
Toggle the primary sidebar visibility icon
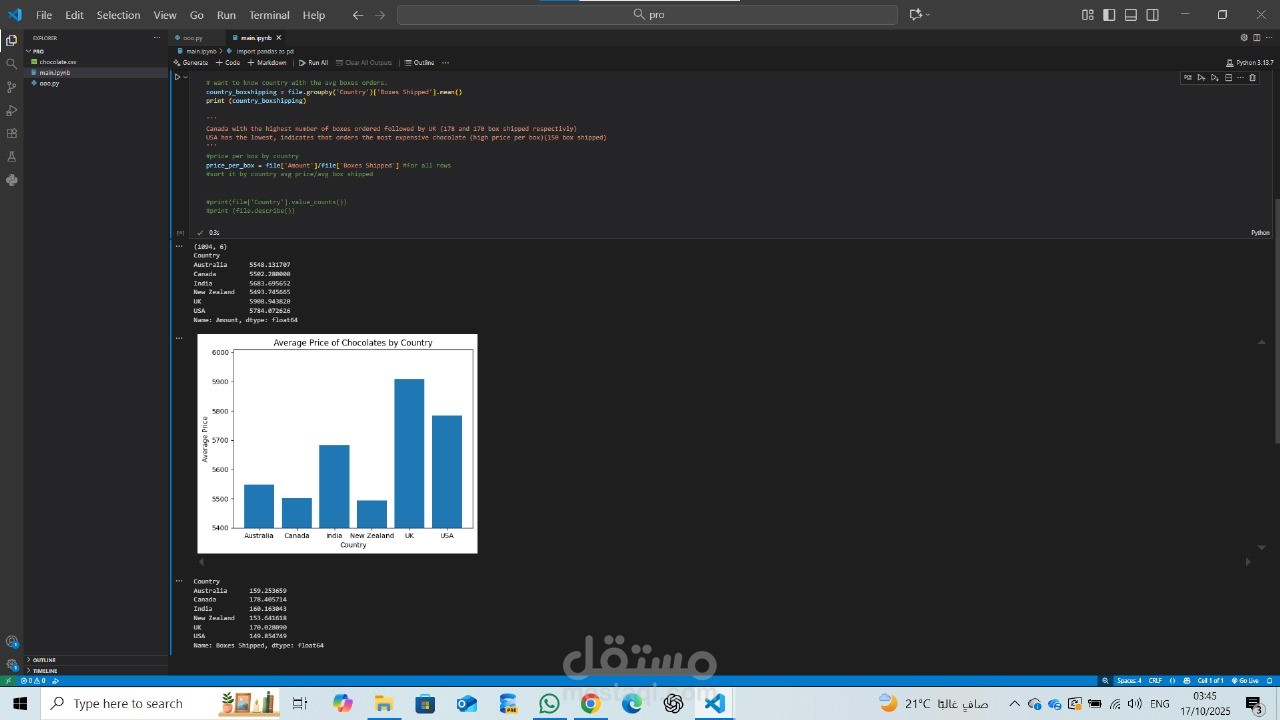tap(1108, 14)
